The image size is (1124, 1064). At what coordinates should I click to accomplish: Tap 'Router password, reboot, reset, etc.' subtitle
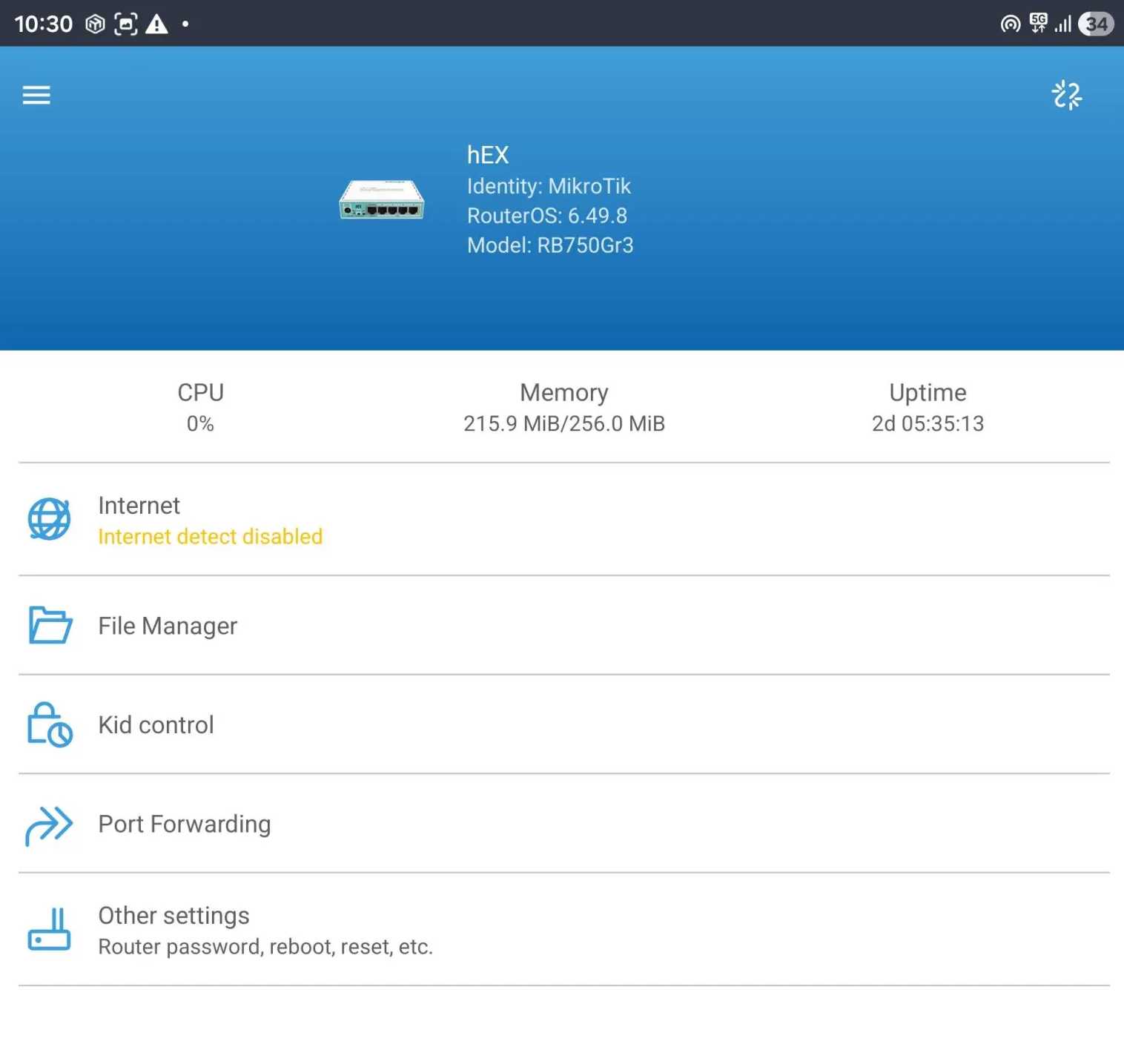click(x=265, y=947)
